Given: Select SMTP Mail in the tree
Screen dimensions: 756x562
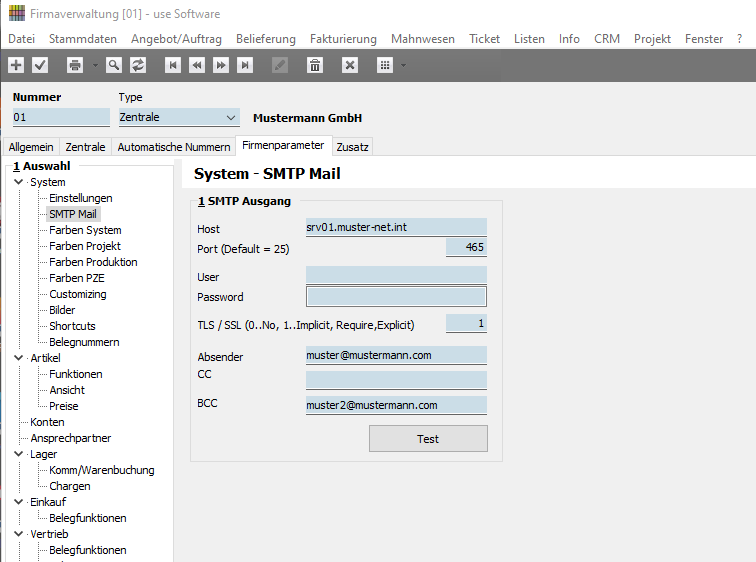Looking at the screenshot, I should 73,214.
